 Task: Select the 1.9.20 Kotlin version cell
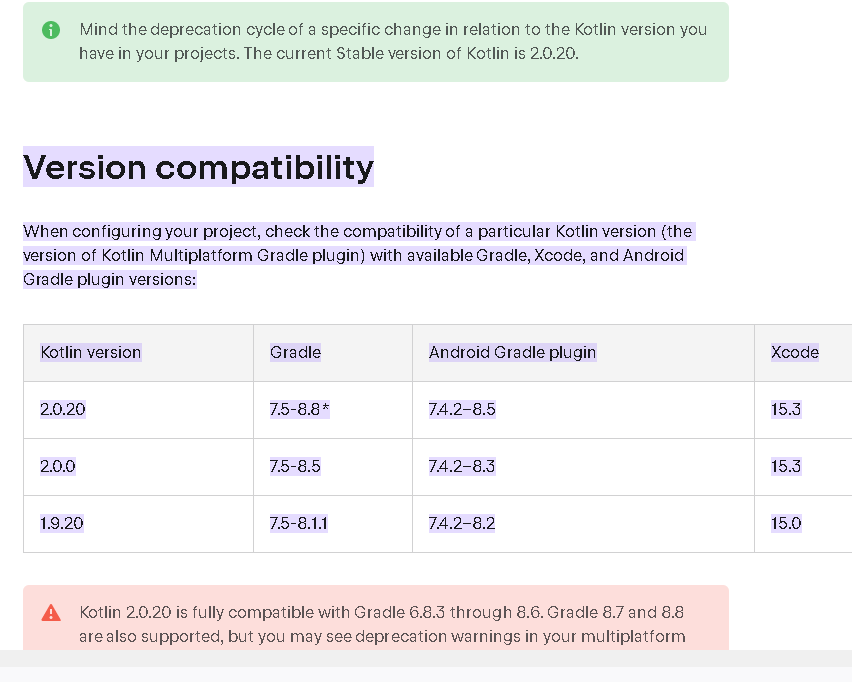tap(62, 523)
